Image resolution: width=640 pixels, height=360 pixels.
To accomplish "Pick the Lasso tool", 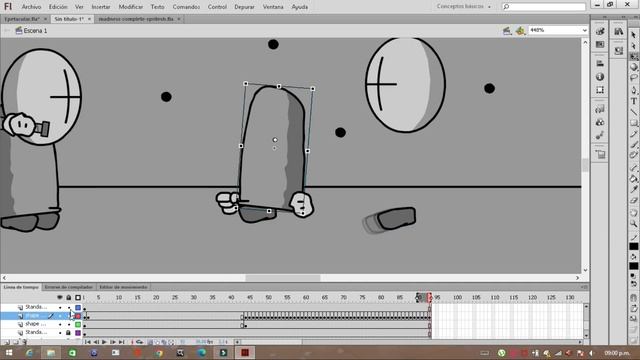I will [633, 78].
